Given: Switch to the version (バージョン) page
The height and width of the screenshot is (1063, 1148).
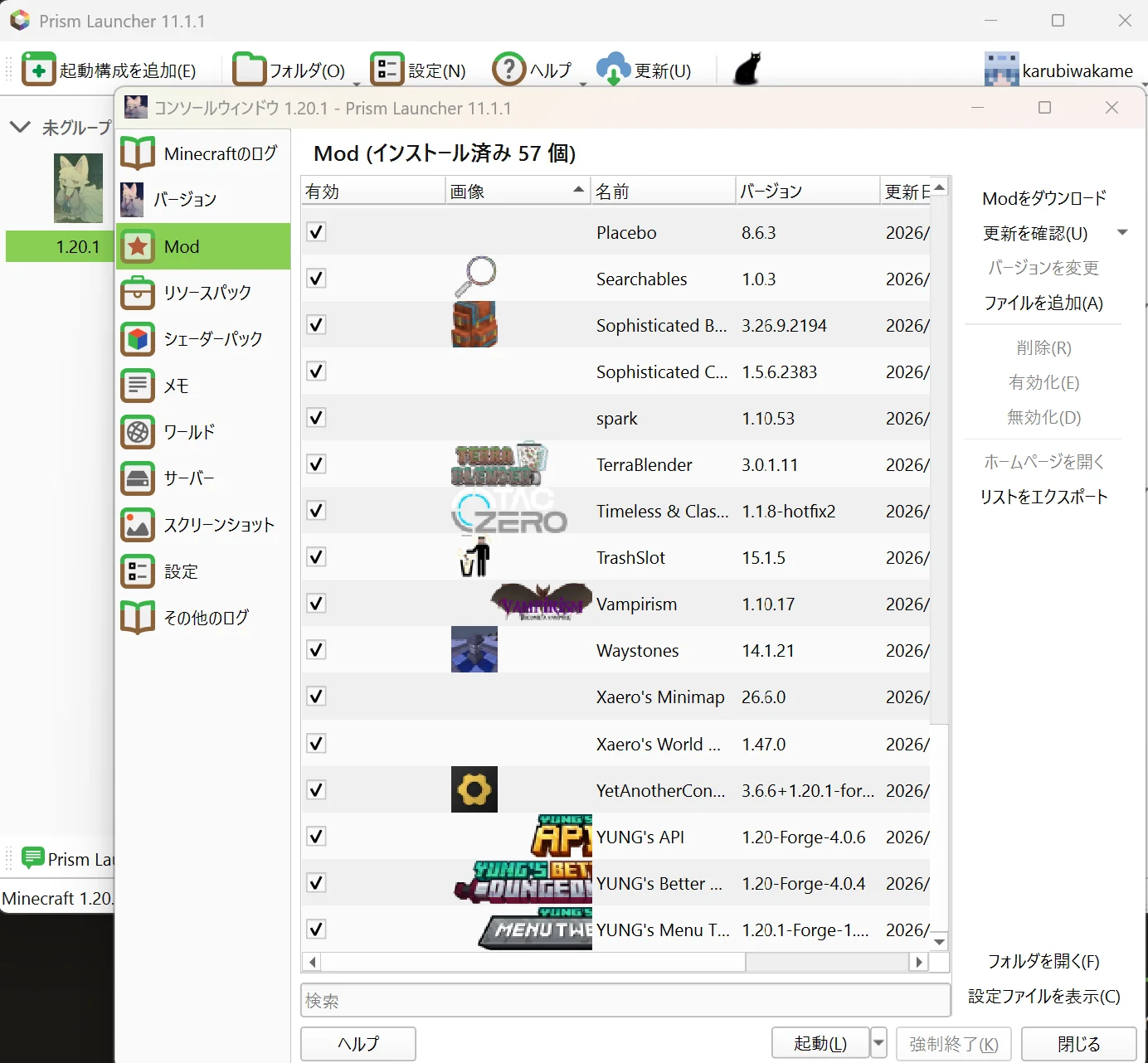Looking at the screenshot, I should pos(203,200).
